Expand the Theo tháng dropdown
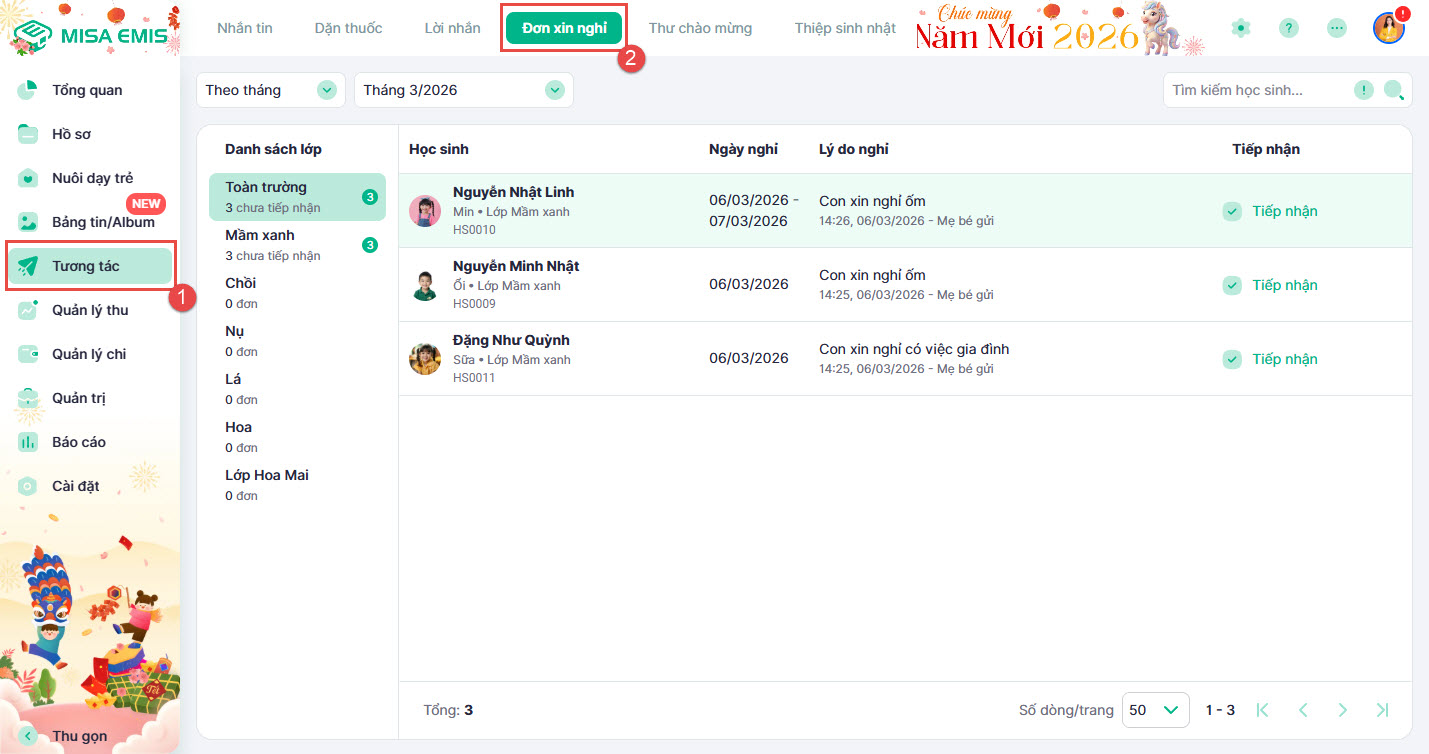This screenshot has width=1429, height=754. tap(326, 90)
